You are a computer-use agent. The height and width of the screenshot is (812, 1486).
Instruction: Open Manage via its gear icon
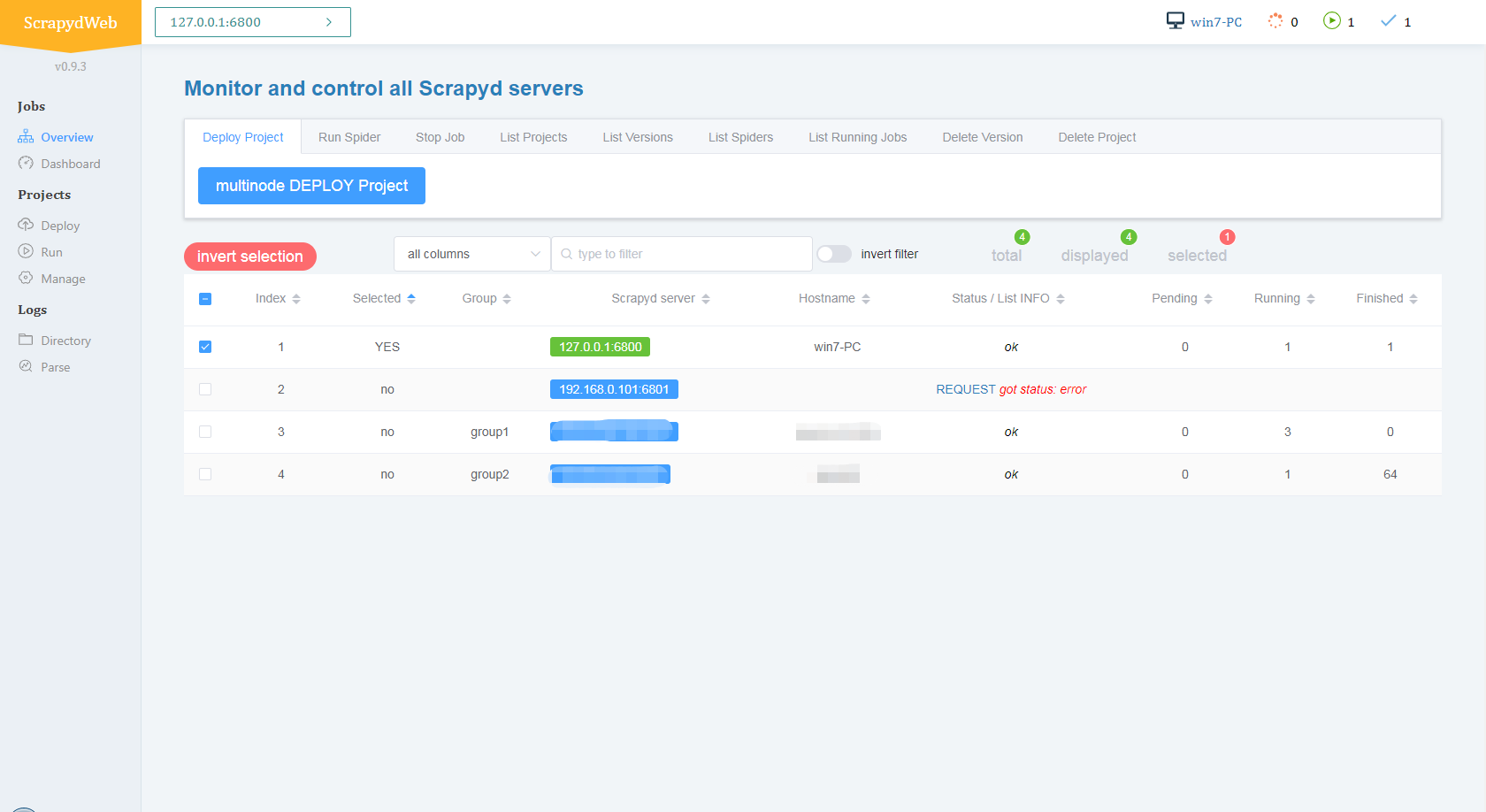(26, 278)
